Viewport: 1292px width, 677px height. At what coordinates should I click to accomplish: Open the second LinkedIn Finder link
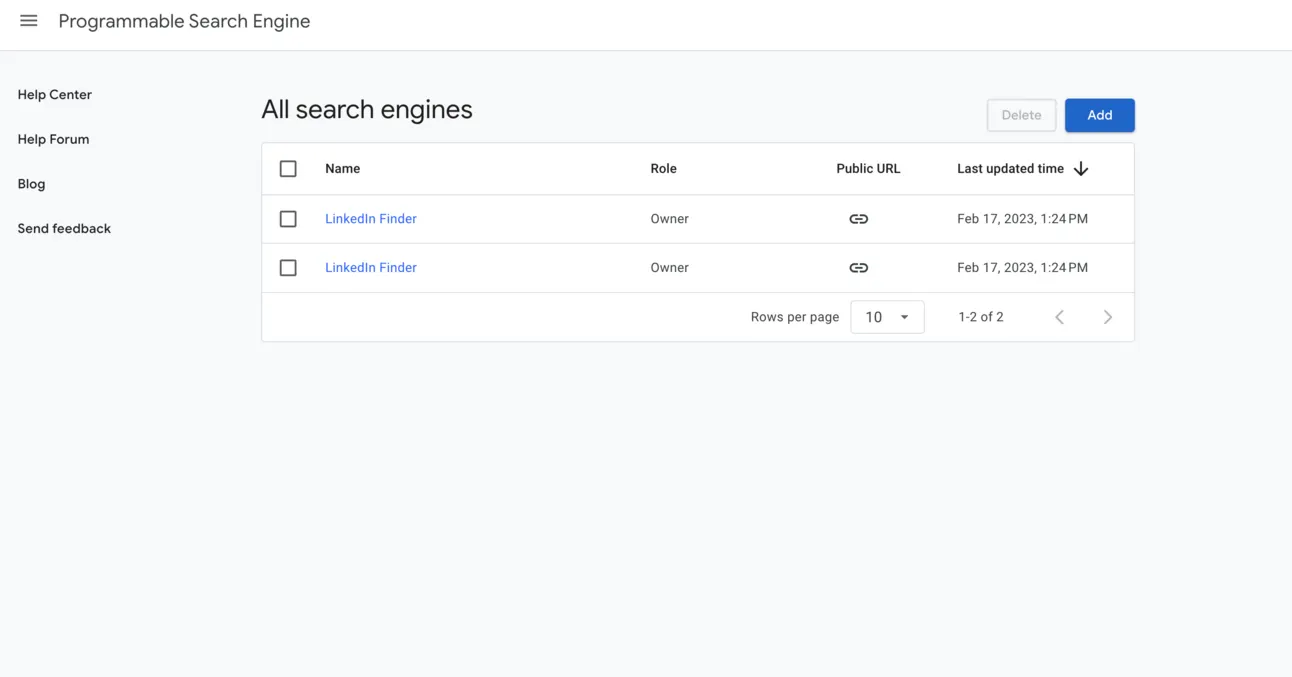coord(371,268)
